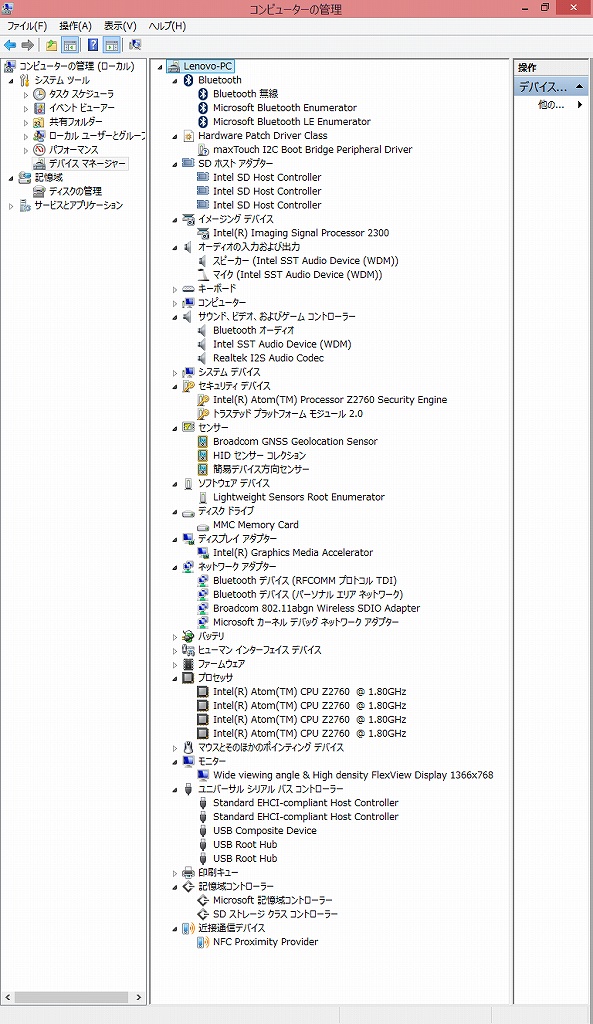Open the ファイル(F) menu

click(27, 26)
